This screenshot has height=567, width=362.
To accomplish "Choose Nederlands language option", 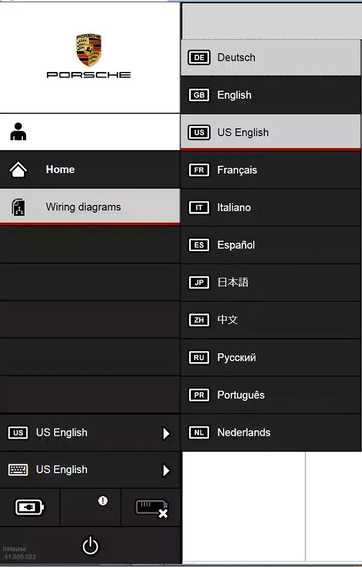I will click(271, 432).
